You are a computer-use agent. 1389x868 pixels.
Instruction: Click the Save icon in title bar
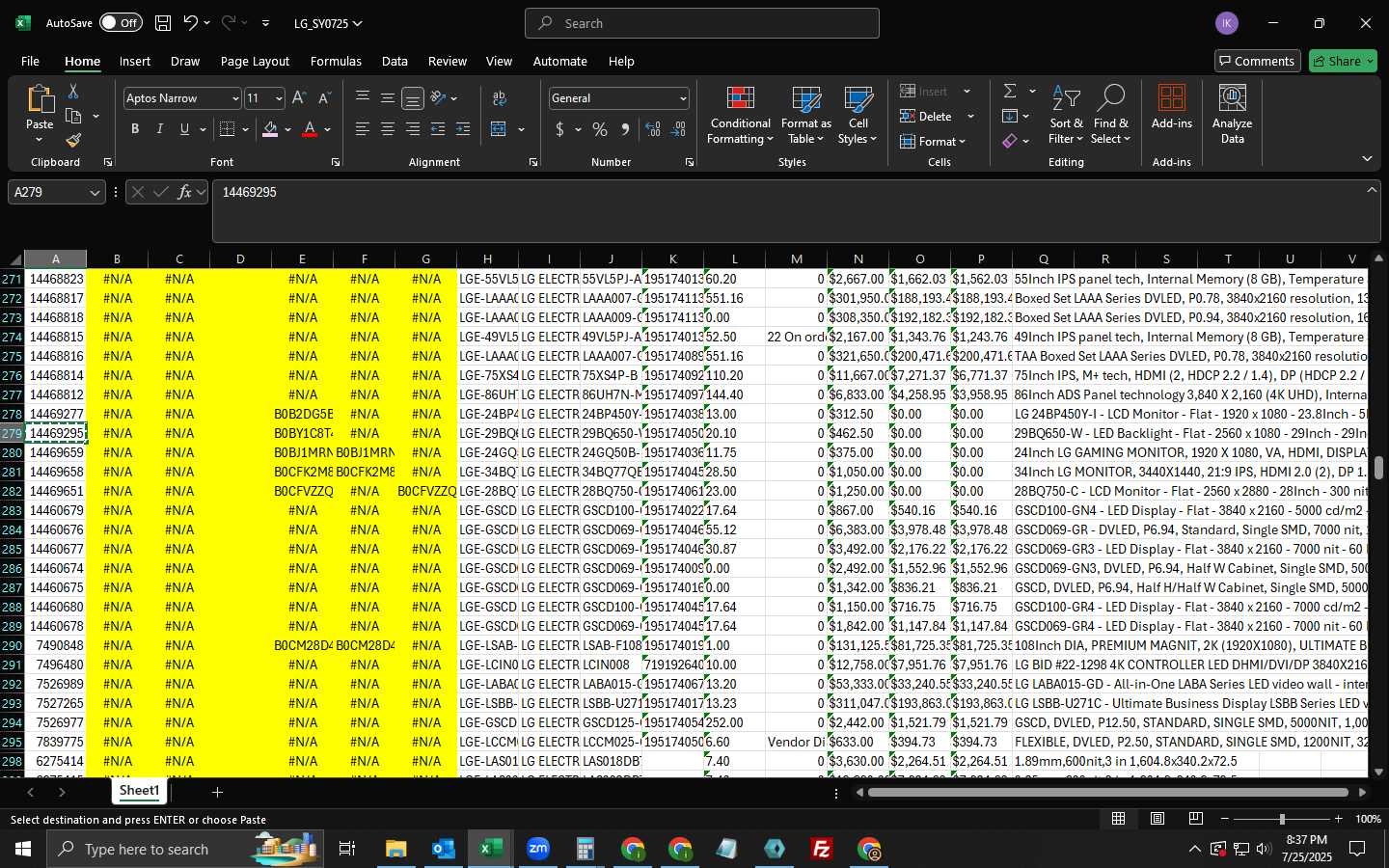[163, 23]
